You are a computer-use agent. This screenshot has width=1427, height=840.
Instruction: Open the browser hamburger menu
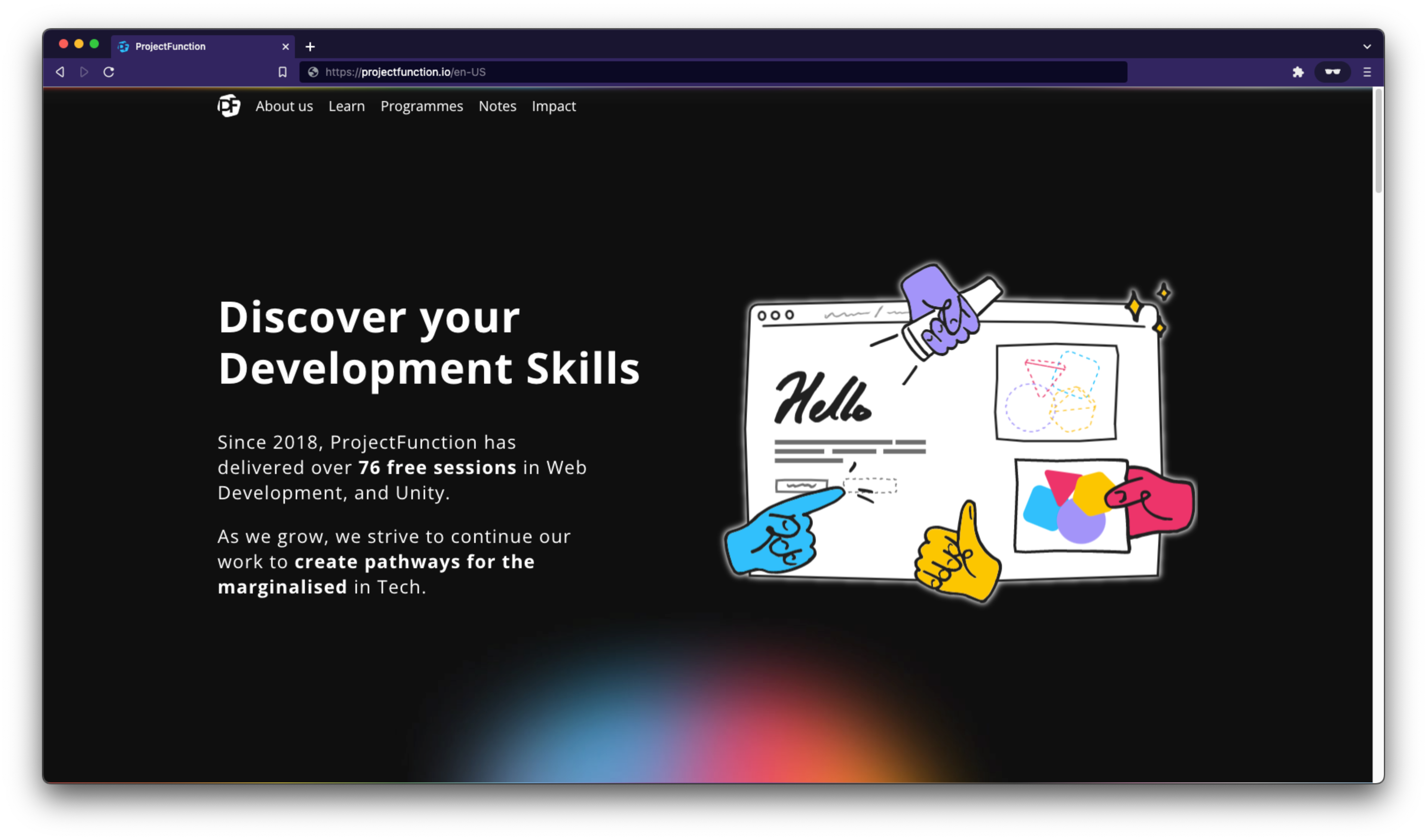pyautogui.click(x=1367, y=72)
